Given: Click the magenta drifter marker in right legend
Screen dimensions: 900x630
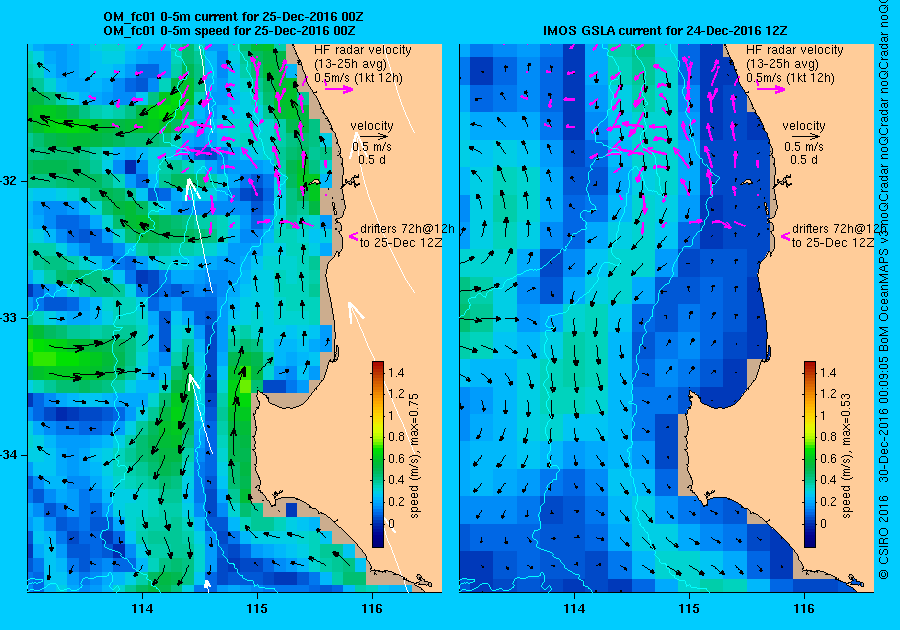Looking at the screenshot, I should (785, 236).
